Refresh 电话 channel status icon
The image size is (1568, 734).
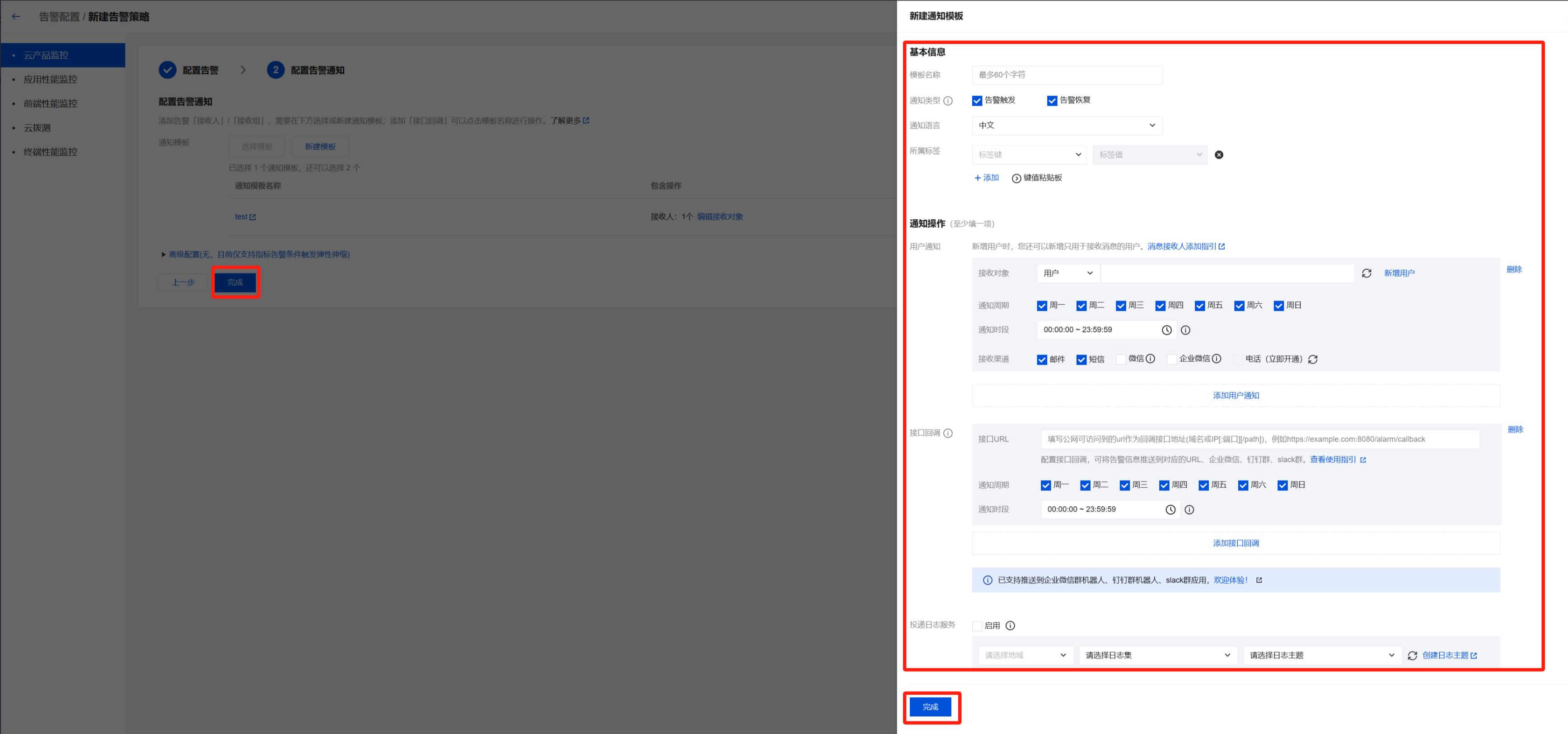[x=1313, y=359]
